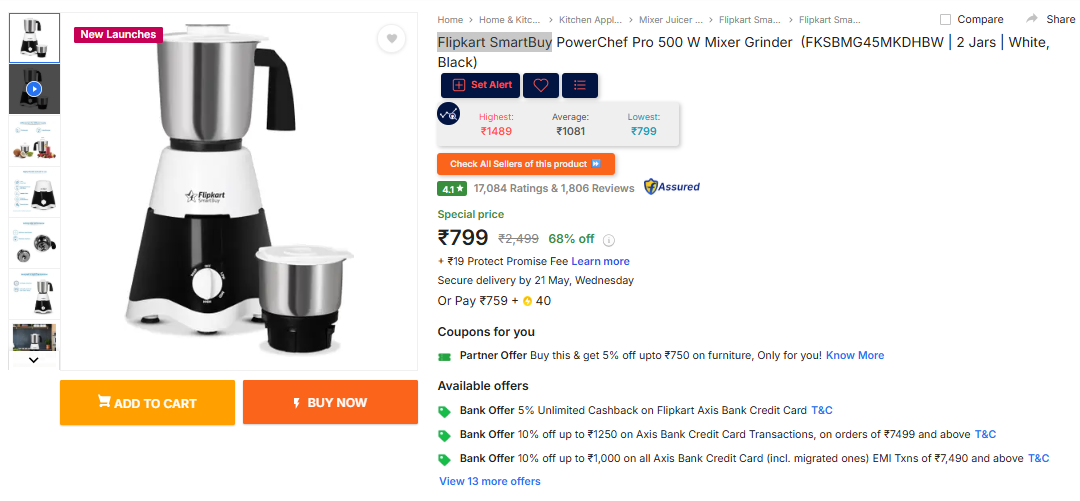Open Learn more link for Protect Promise Fee
This screenshot has height=501, width=1080.
pyautogui.click(x=600, y=261)
